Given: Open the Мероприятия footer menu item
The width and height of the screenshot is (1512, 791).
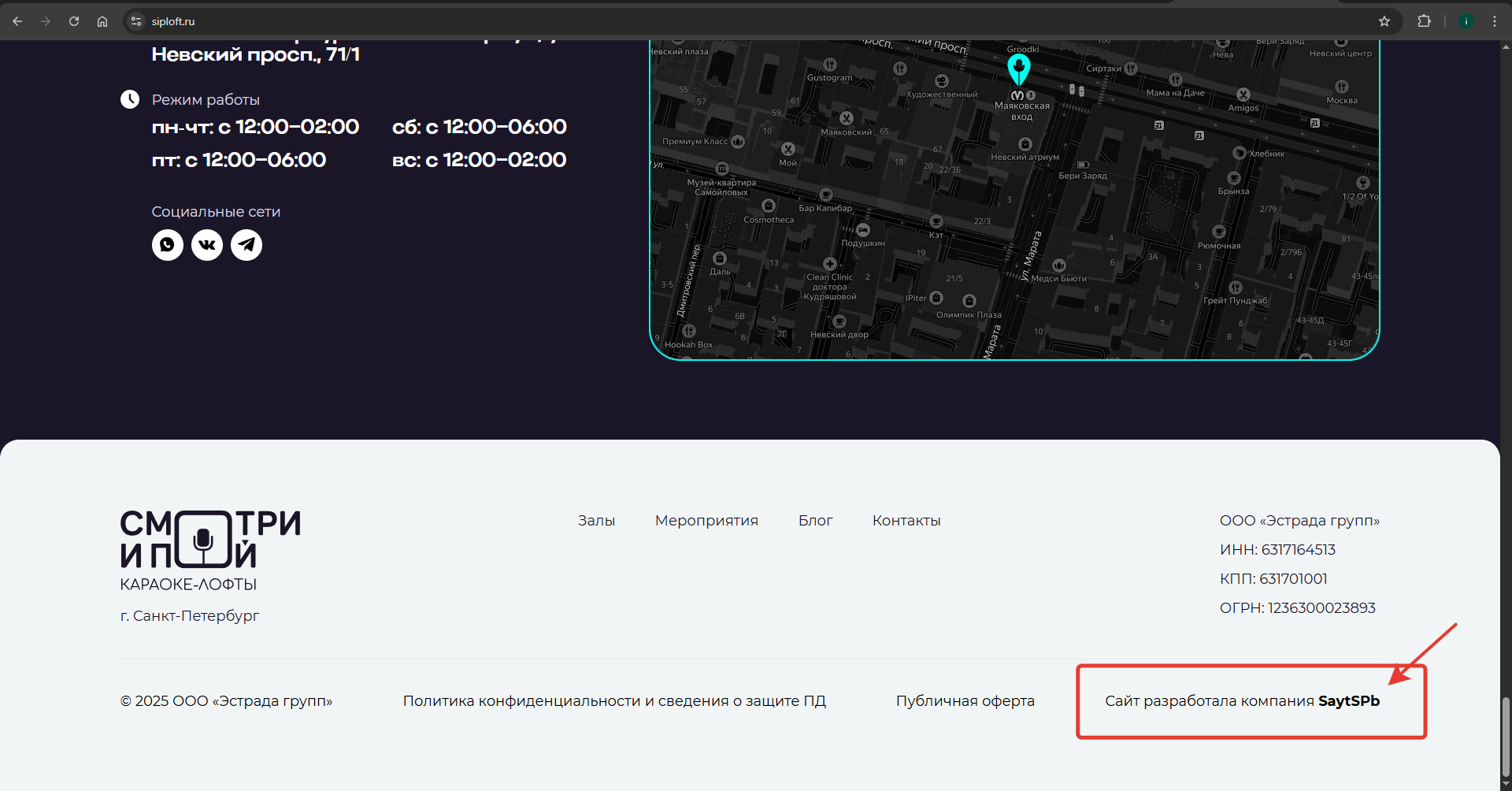Looking at the screenshot, I should (x=706, y=521).
